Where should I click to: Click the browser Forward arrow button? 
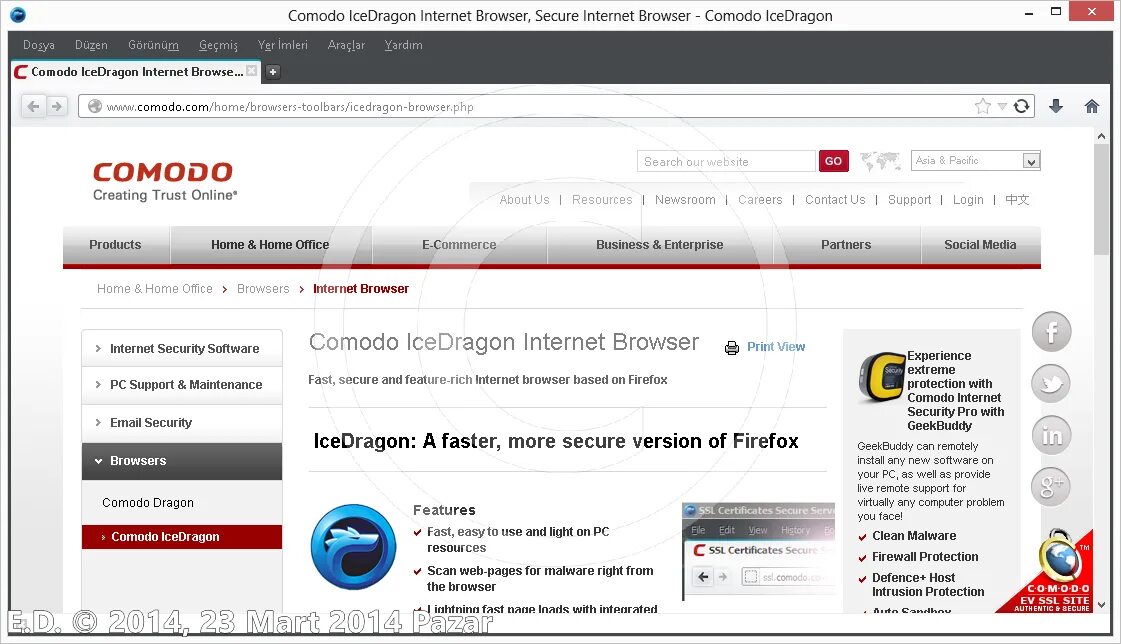tap(56, 106)
